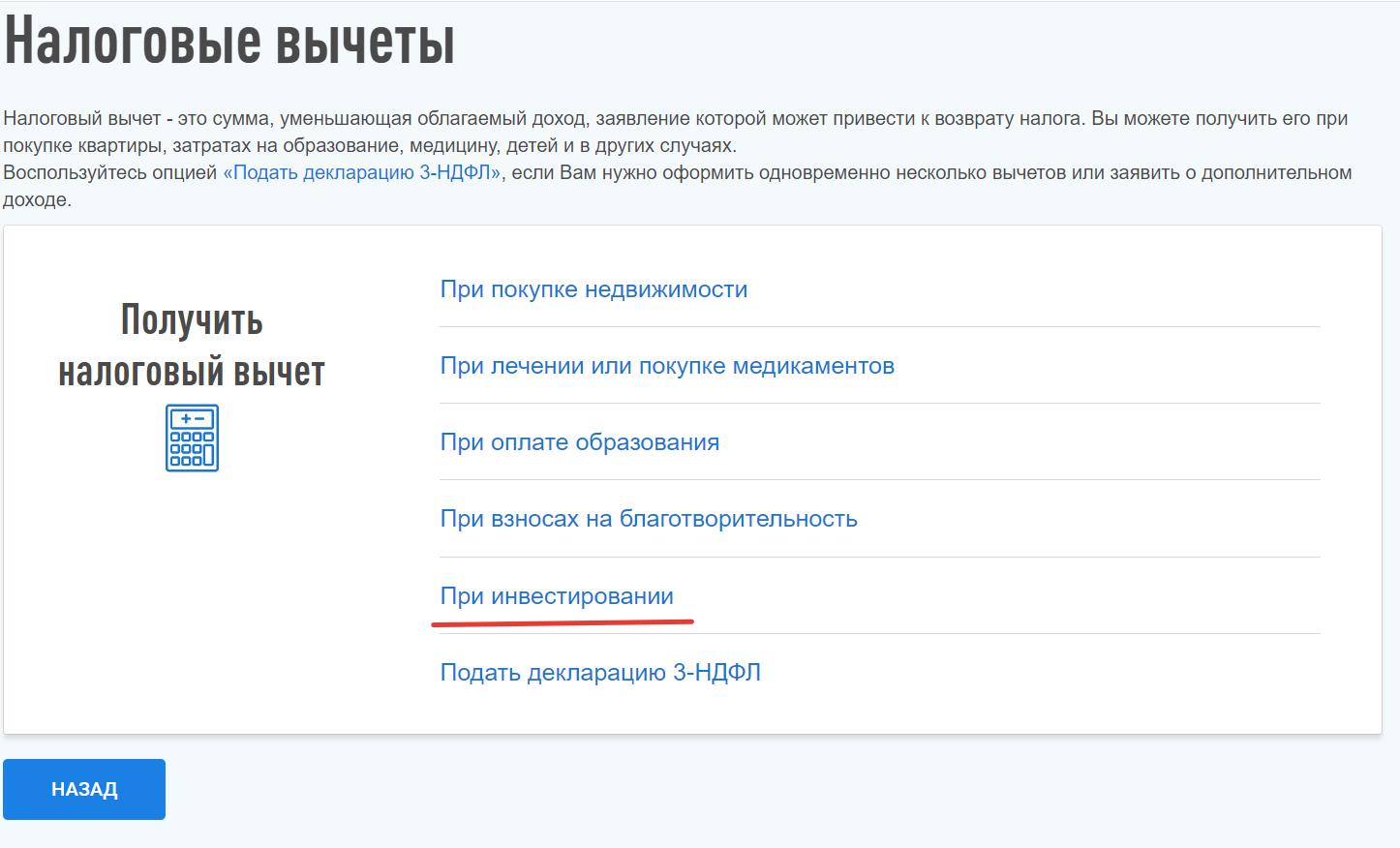Click the red underline beneath «При инвестировании»
This screenshot has height=848, width=1400.
coord(563,622)
